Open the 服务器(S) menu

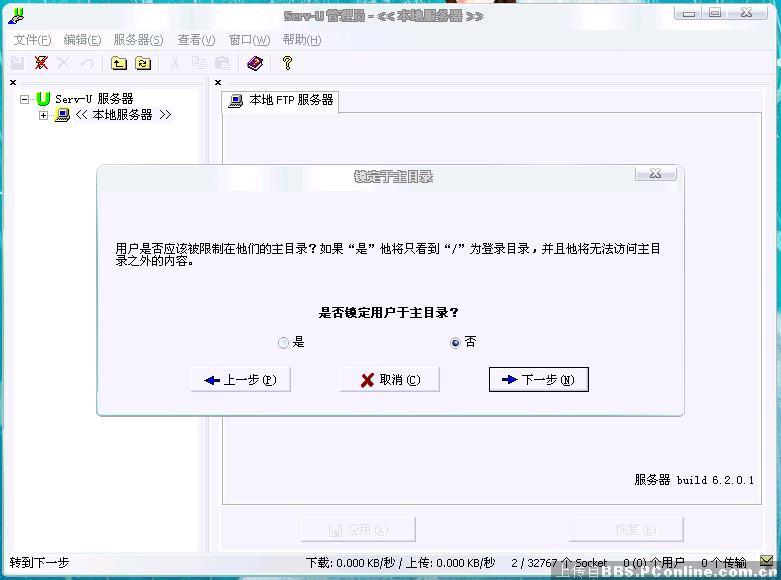[138, 40]
